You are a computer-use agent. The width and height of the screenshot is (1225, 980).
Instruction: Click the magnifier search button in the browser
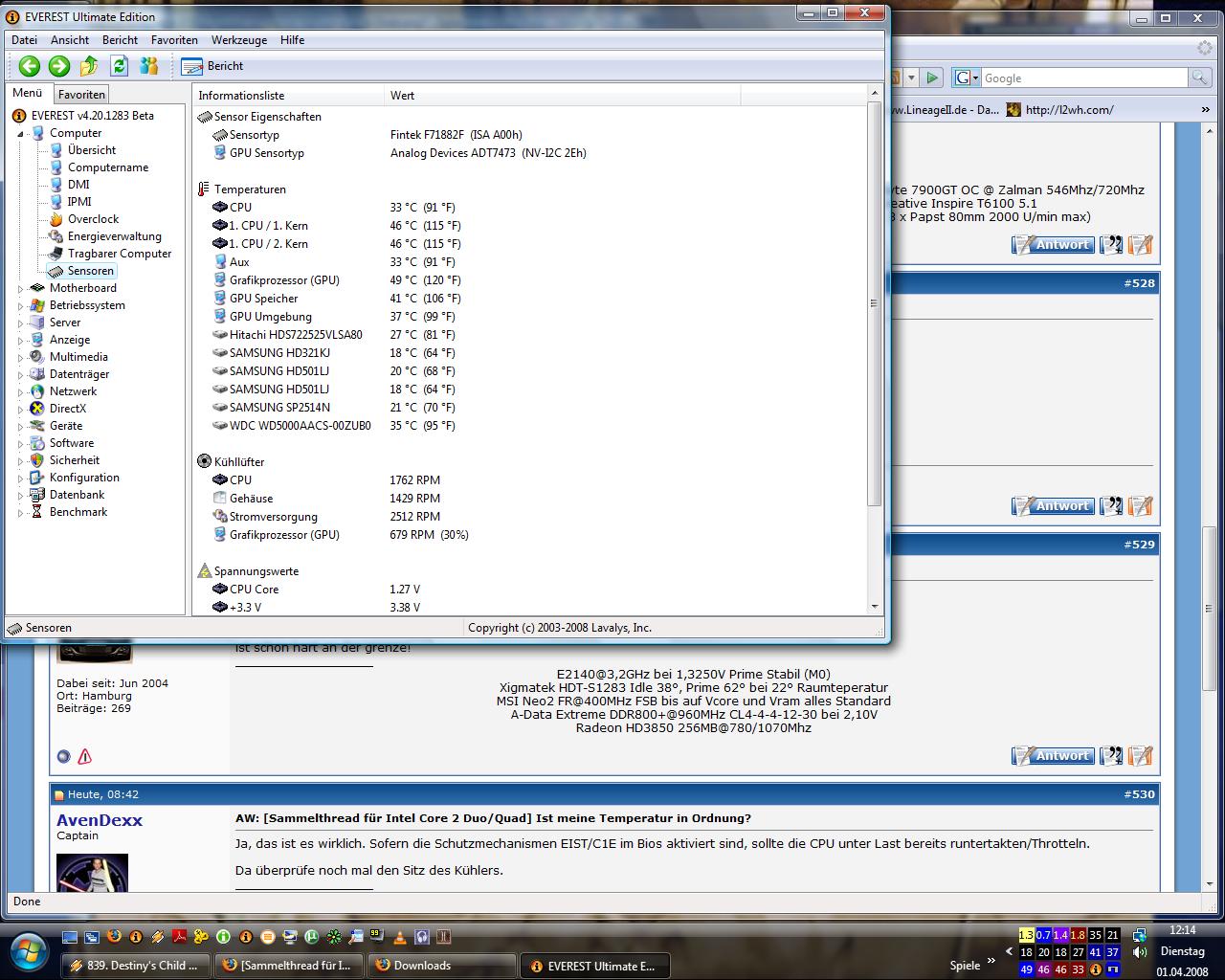1198,78
